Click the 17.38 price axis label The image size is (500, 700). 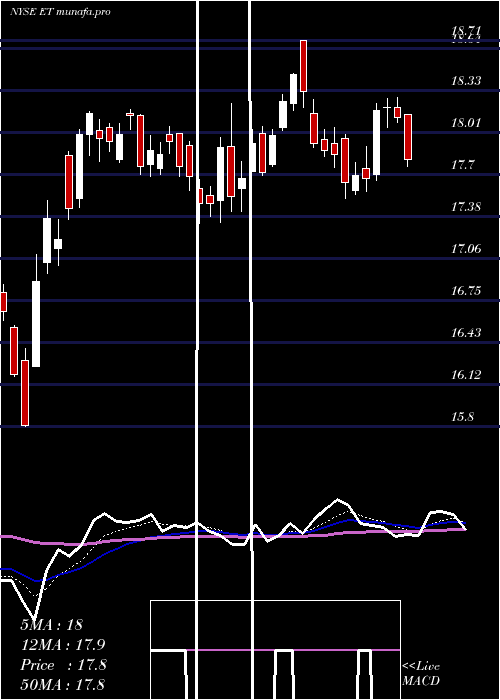[x=466, y=207]
